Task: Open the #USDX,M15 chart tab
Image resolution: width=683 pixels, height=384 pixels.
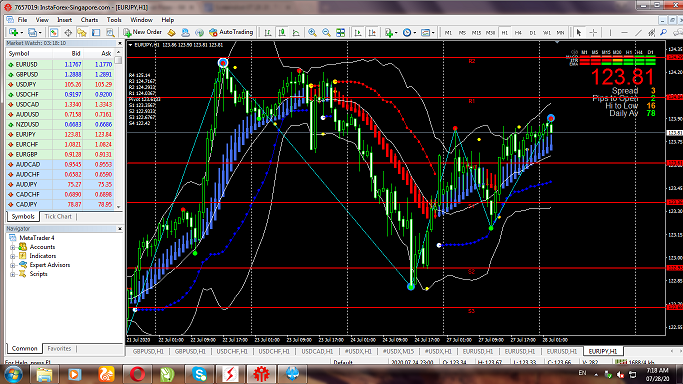Action: (398, 351)
